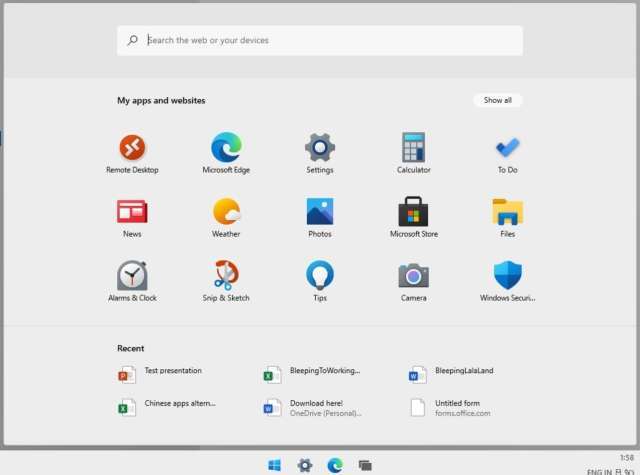
Task: Open Settings from the taskbar
Action: pos(304,465)
